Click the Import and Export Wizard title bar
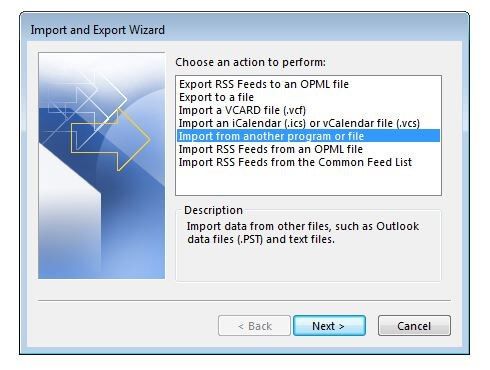This screenshot has width=490, height=370. (x=244, y=30)
